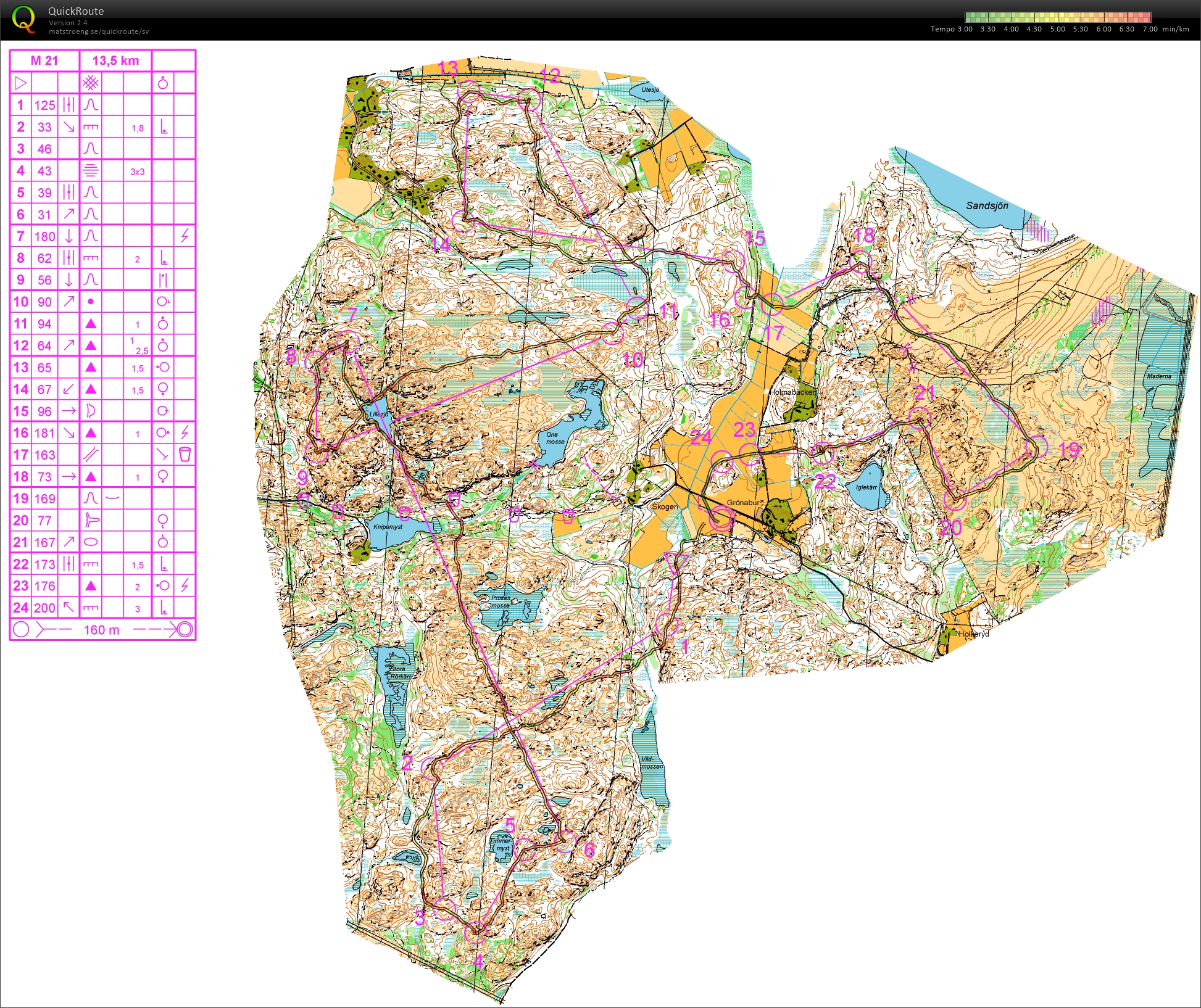This screenshot has width=1201, height=1008.
Task: Click the drinking cup symbol in row 17
Action: [185, 455]
